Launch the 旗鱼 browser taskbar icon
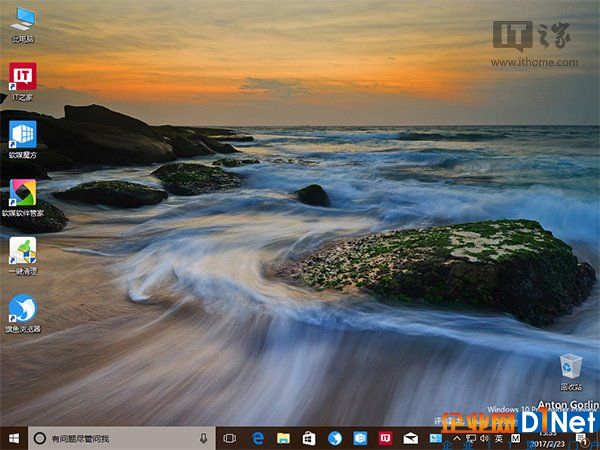 click(x=335, y=439)
